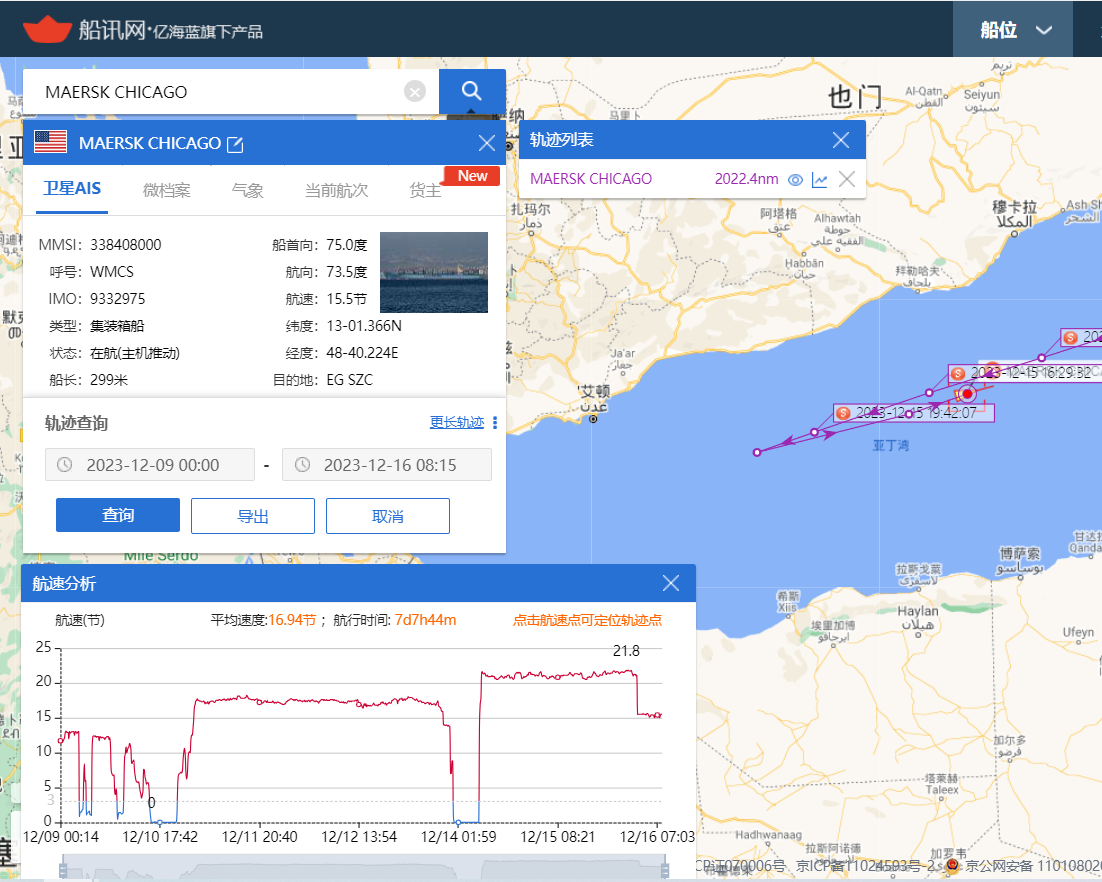Open the ship photo thumbnail
Image resolution: width=1102 pixels, height=882 pixels.
(x=434, y=272)
